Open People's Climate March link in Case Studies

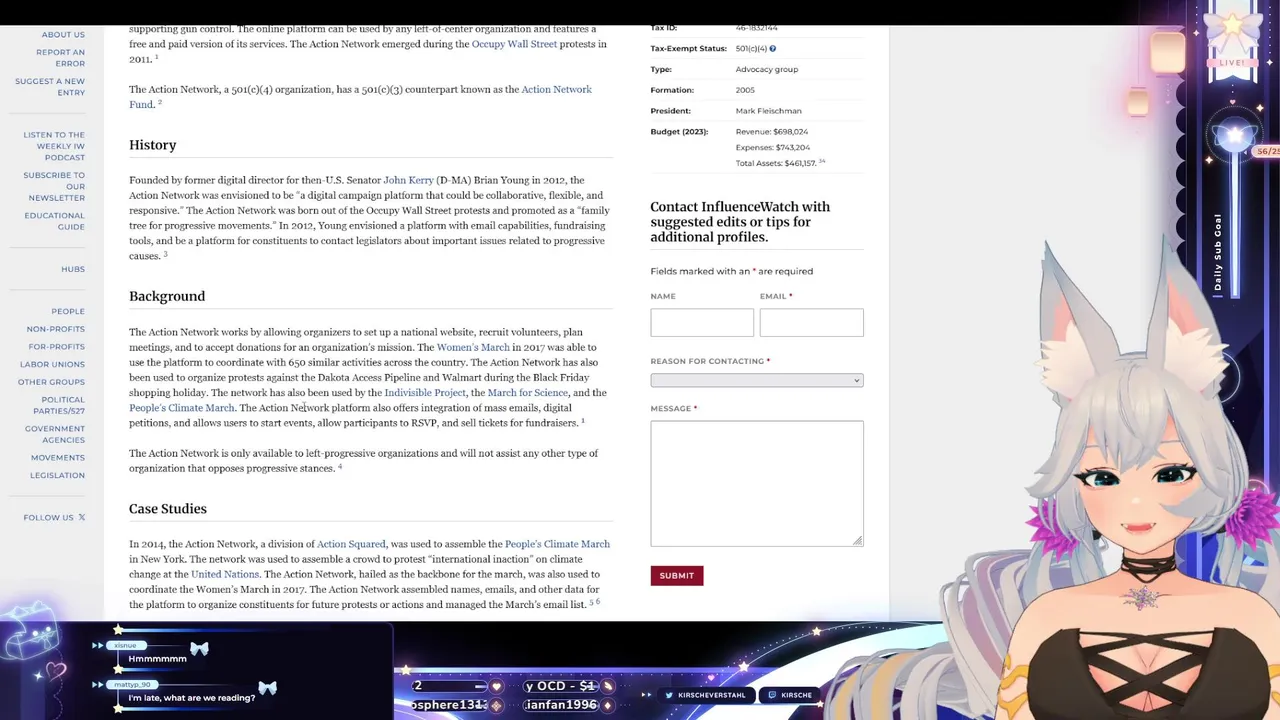(557, 544)
